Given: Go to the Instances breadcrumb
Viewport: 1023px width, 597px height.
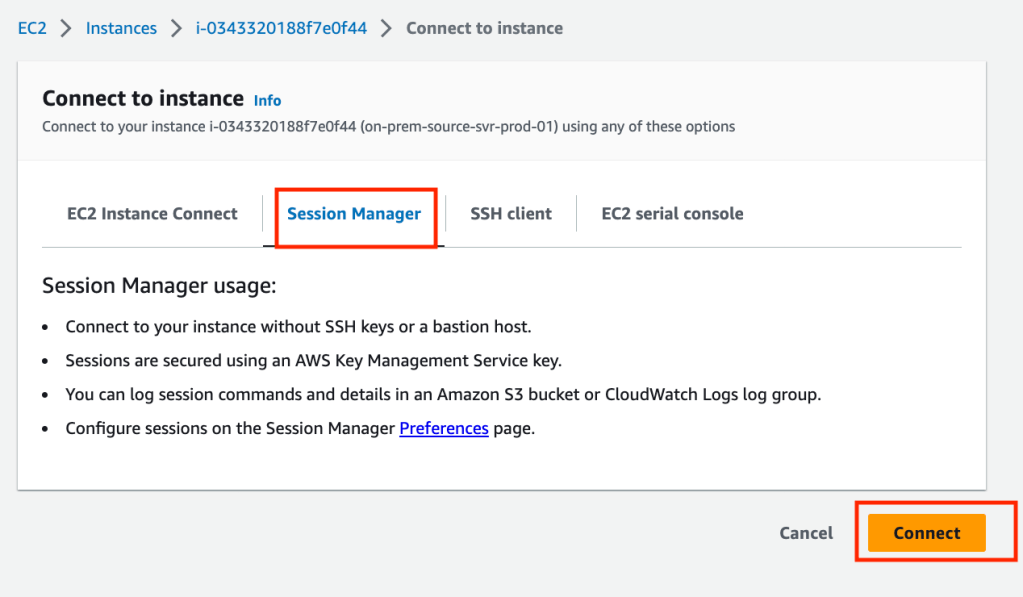Looking at the screenshot, I should pyautogui.click(x=121, y=28).
